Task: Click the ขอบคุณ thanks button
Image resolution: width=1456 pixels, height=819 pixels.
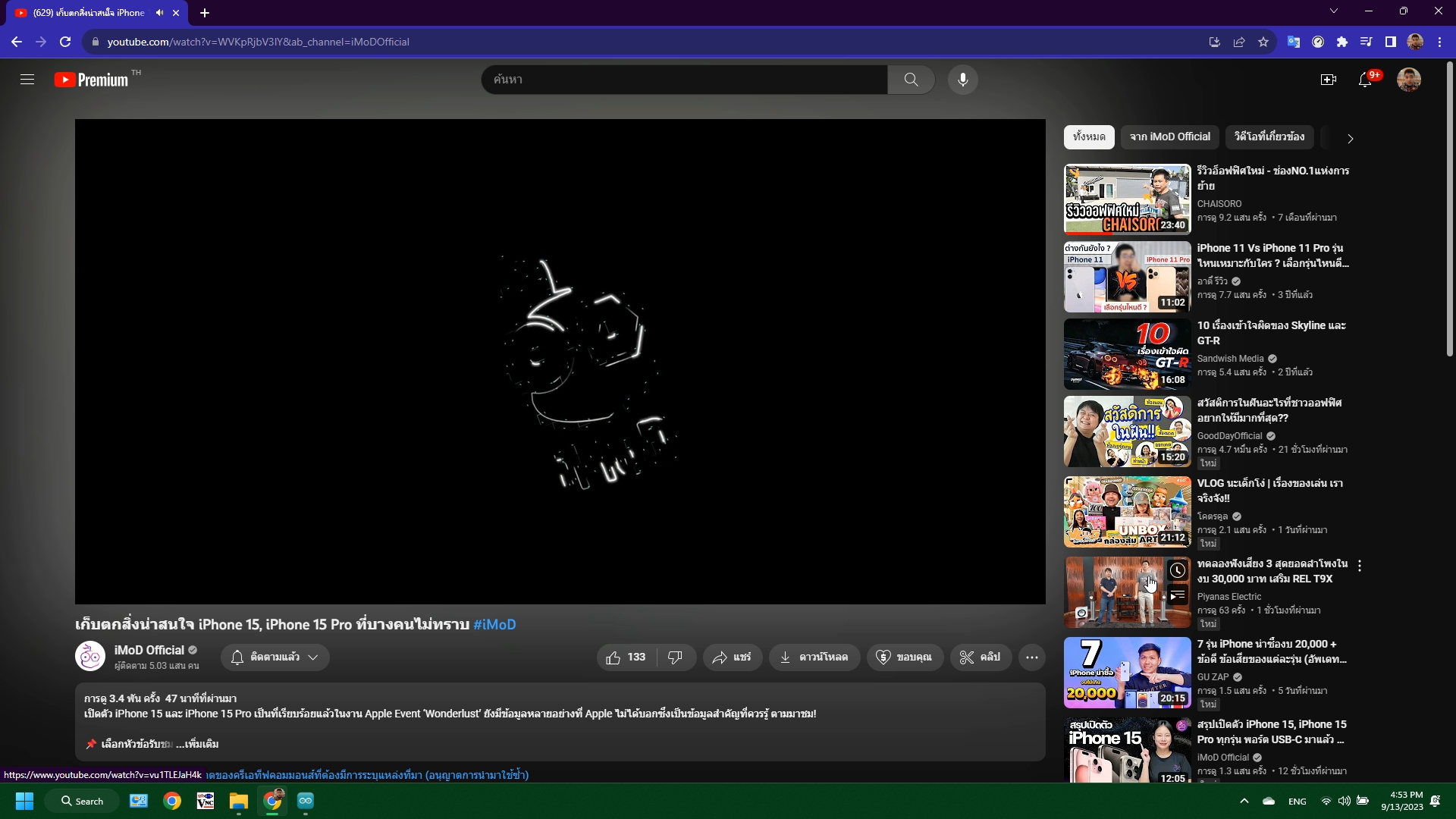Action: pyautogui.click(x=905, y=657)
